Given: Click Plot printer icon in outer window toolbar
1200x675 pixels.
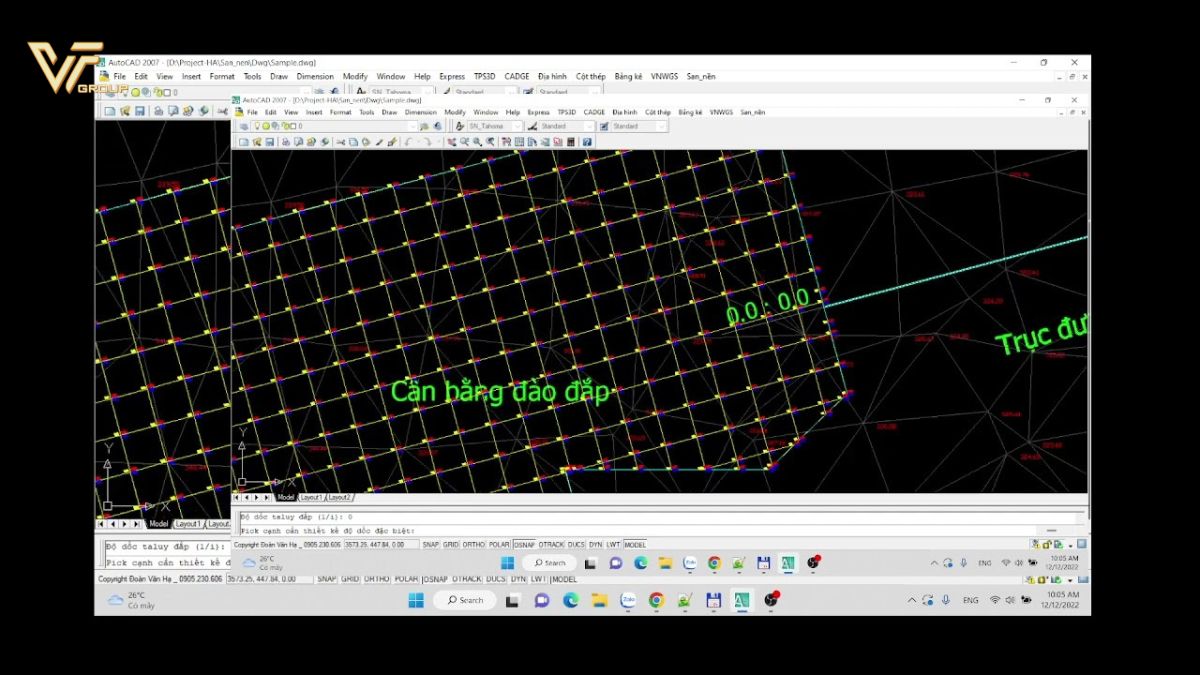Looking at the screenshot, I should tap(158, 111).
